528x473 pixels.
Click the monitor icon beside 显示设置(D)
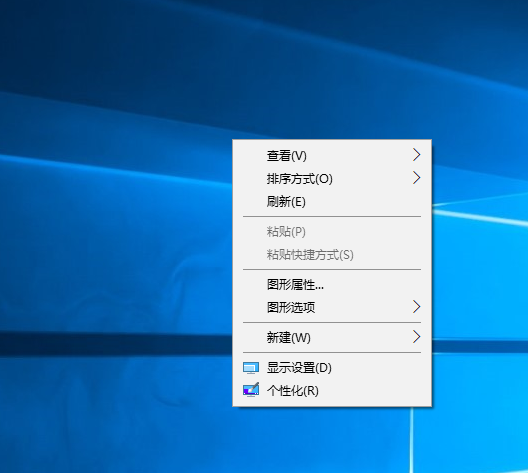point(251,368)
